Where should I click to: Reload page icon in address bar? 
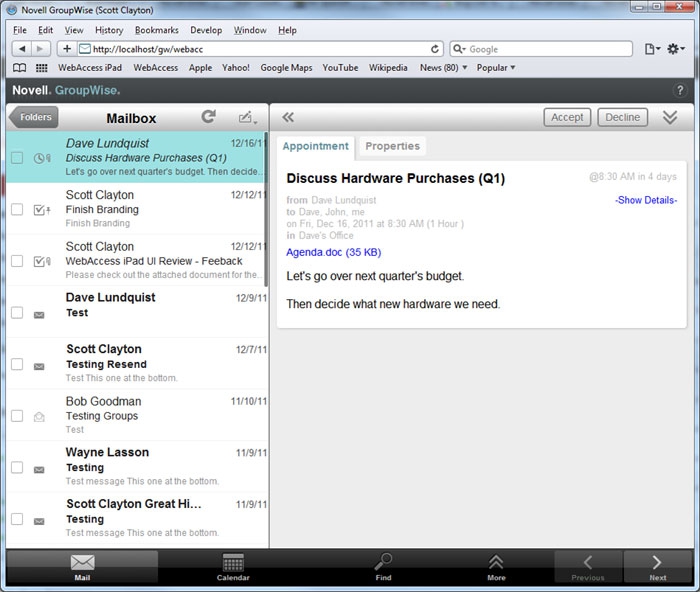(x=434, y=49)
